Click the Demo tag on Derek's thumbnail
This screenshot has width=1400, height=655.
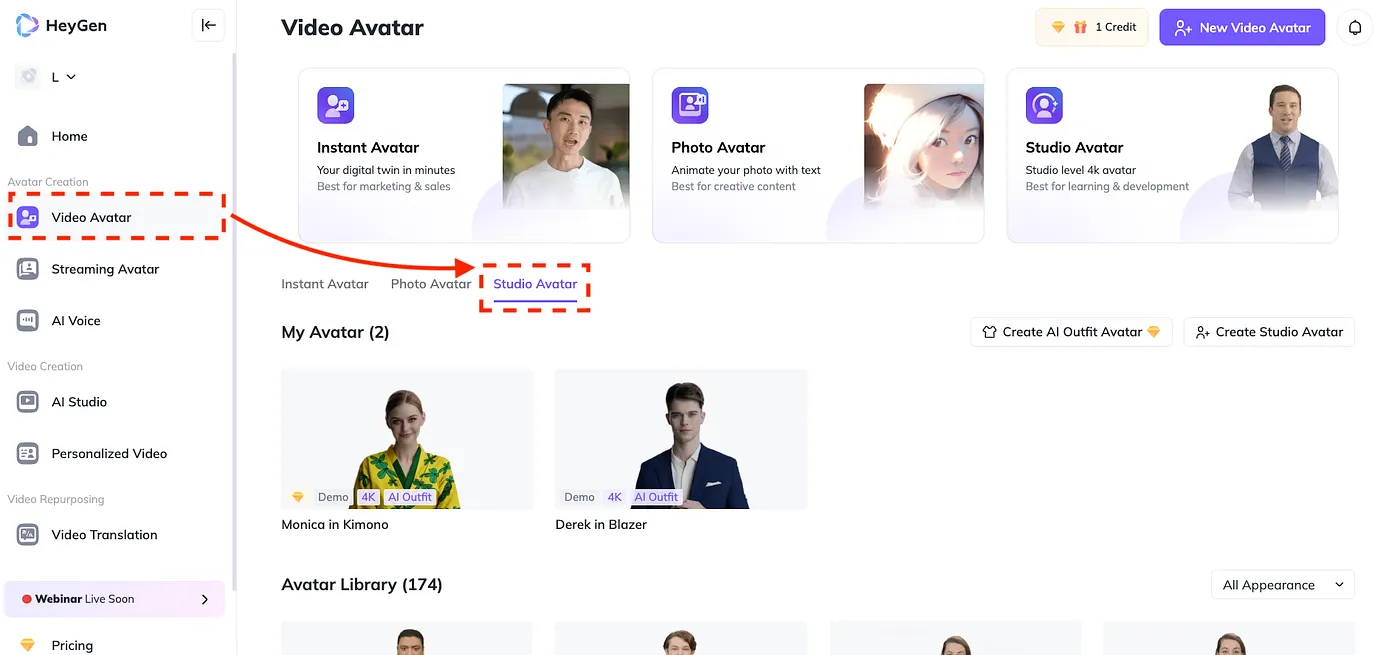point(579,497)
